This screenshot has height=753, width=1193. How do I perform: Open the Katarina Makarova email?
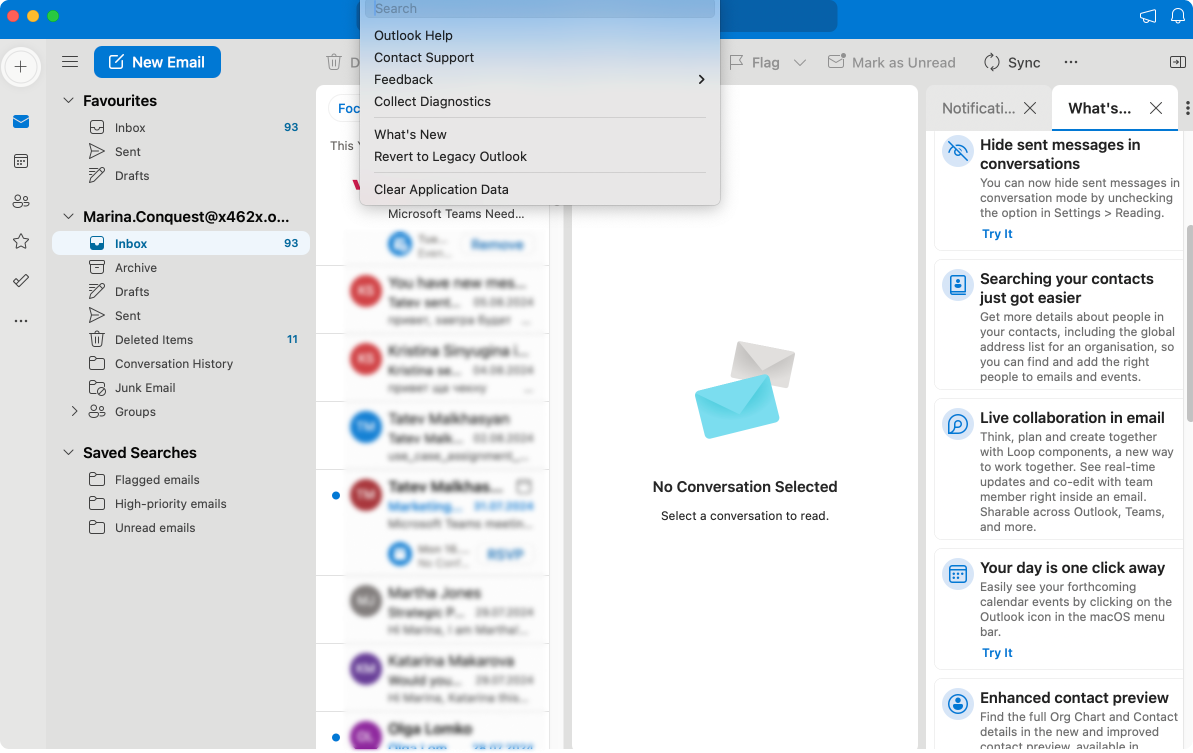click(432, 678)
